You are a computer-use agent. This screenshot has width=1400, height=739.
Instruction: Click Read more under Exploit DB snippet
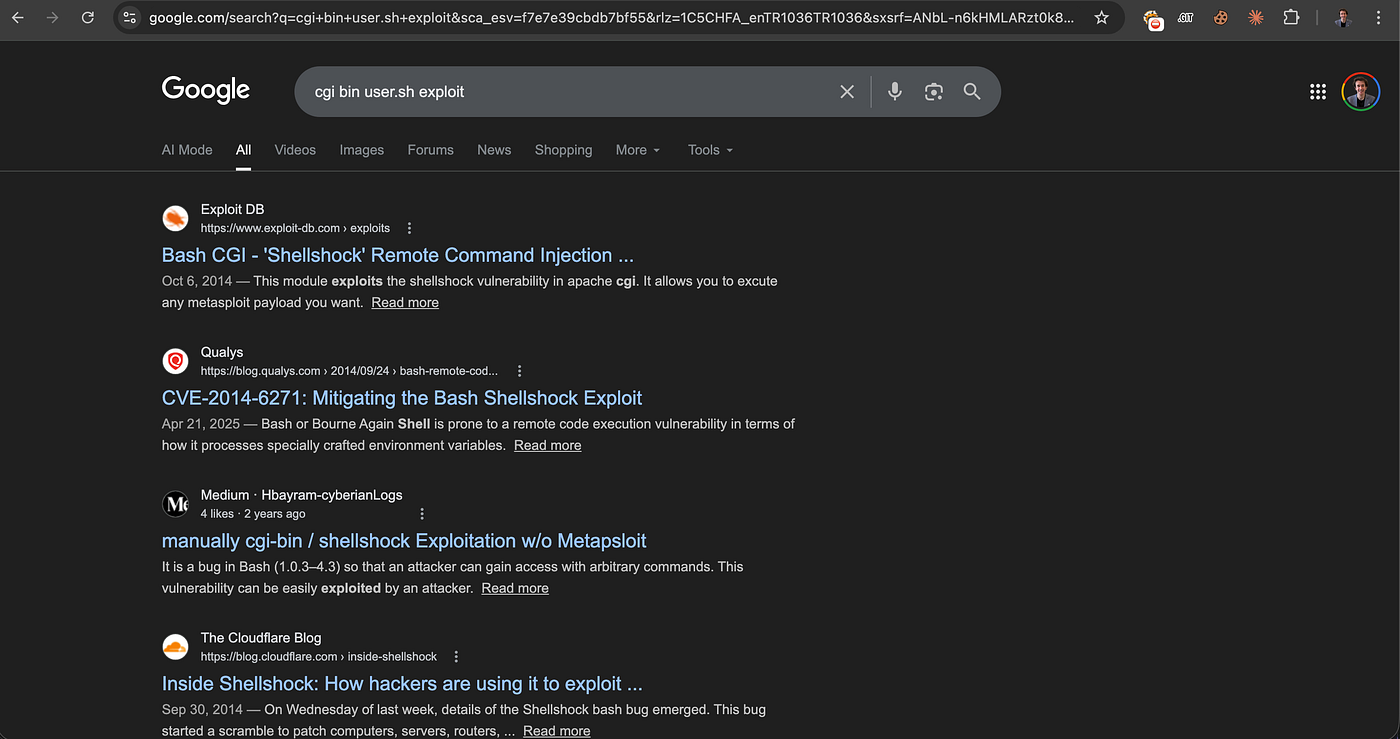click(x=405, y=302)
